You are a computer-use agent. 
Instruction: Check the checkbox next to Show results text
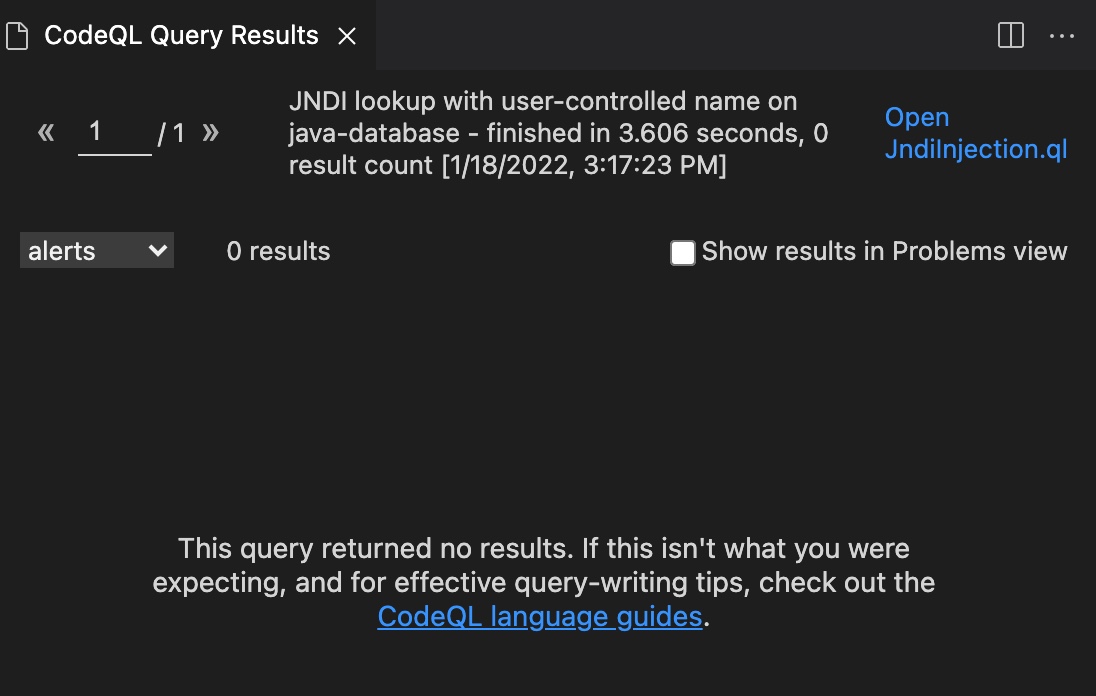tap(682, 253)
